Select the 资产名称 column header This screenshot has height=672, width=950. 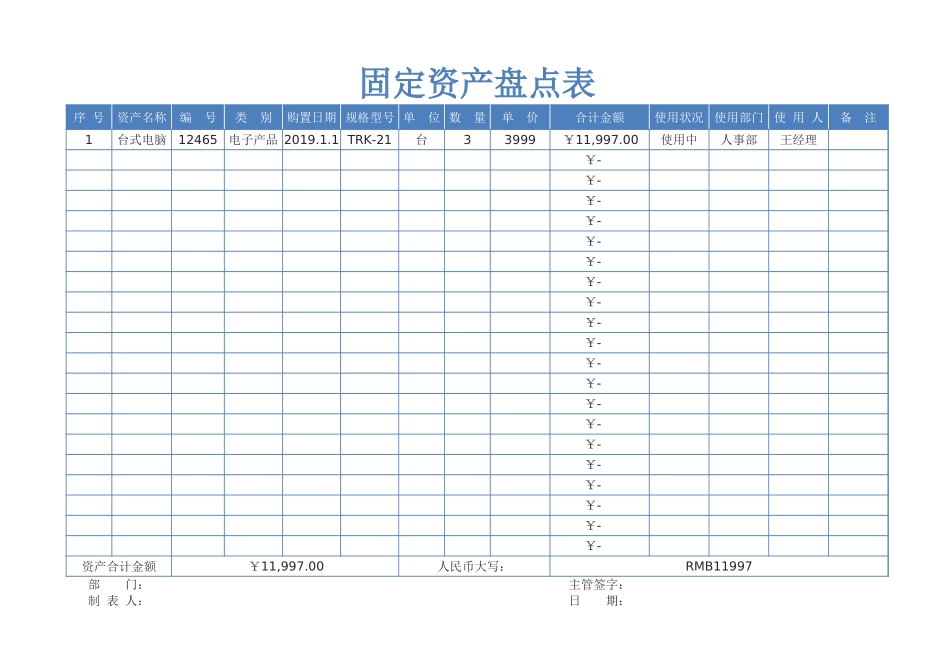[141, 116]
